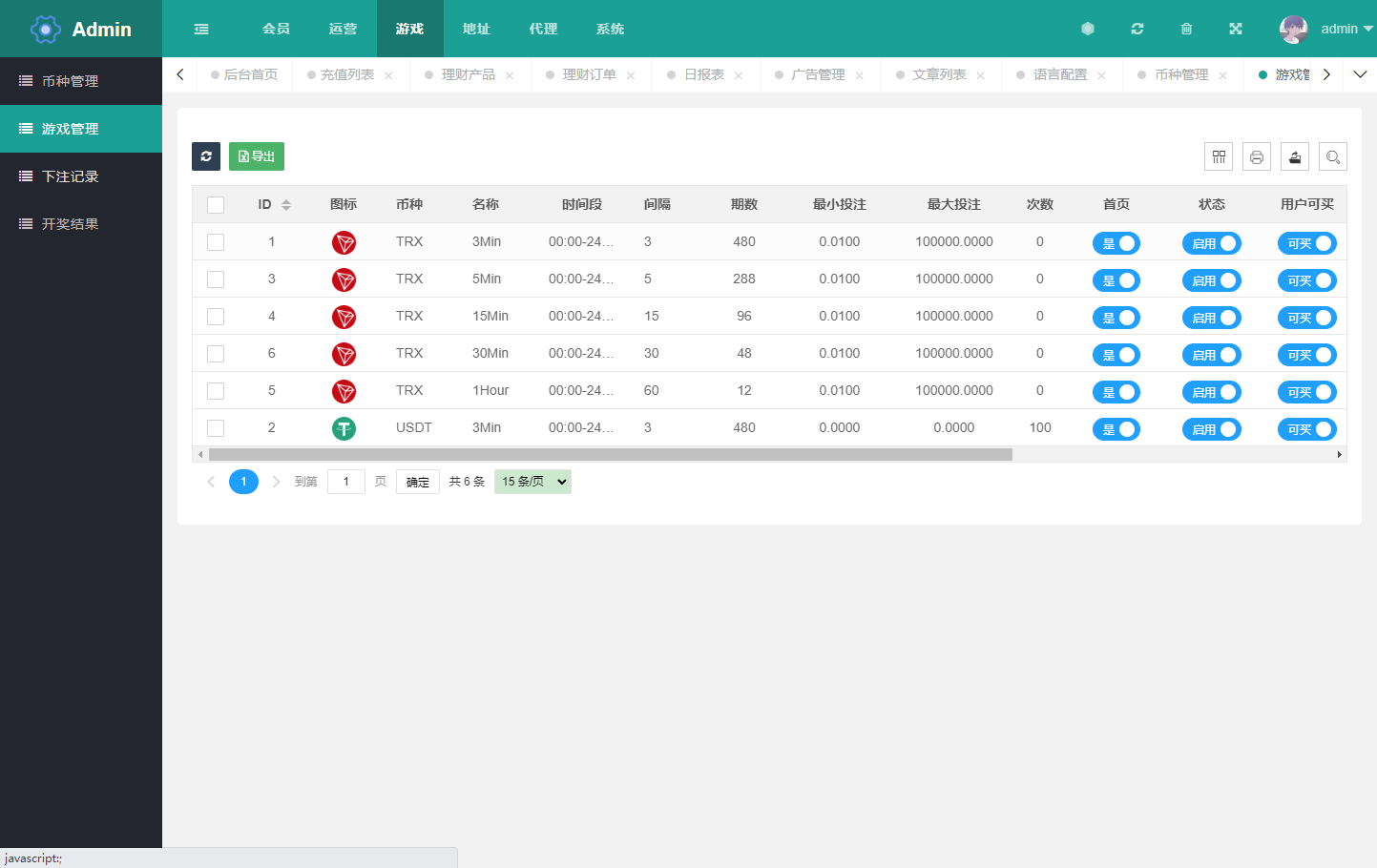Click the 00:00-24… time cell in 1Hour row
The width and height of the screenshot is (1377, 868).
[x=581, y=391]
